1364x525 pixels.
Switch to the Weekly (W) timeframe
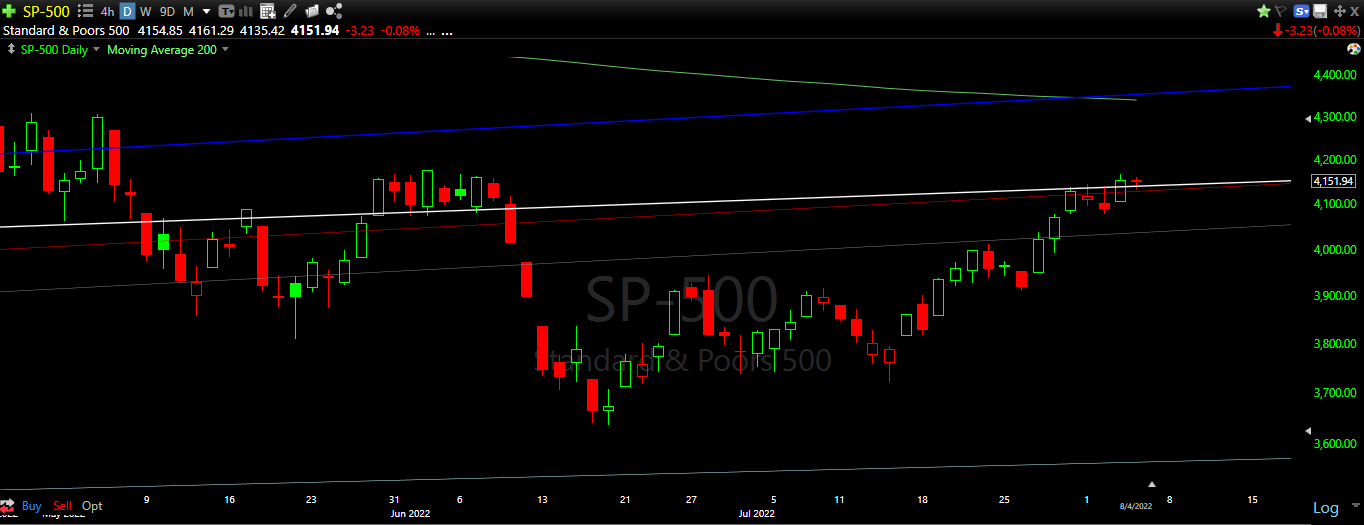145,12
